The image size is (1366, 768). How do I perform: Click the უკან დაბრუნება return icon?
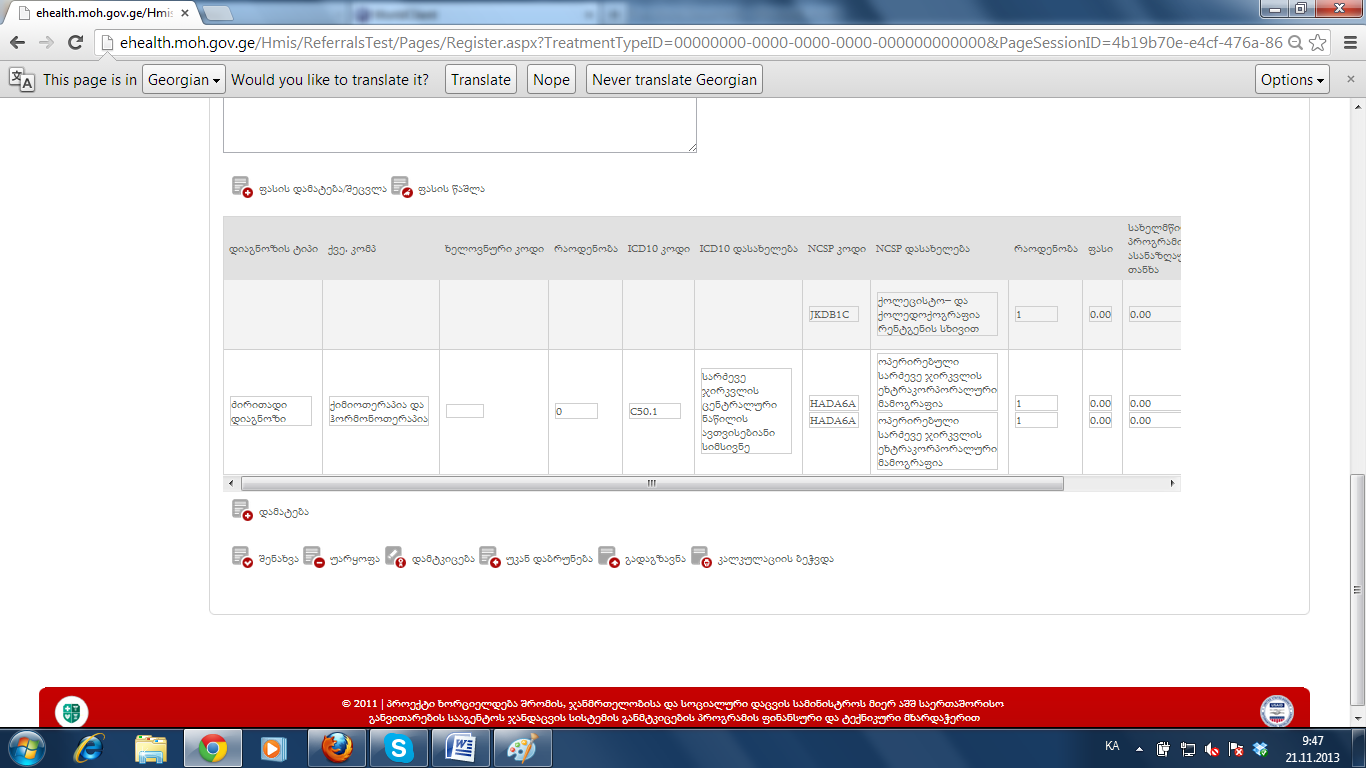pos(489,558)
